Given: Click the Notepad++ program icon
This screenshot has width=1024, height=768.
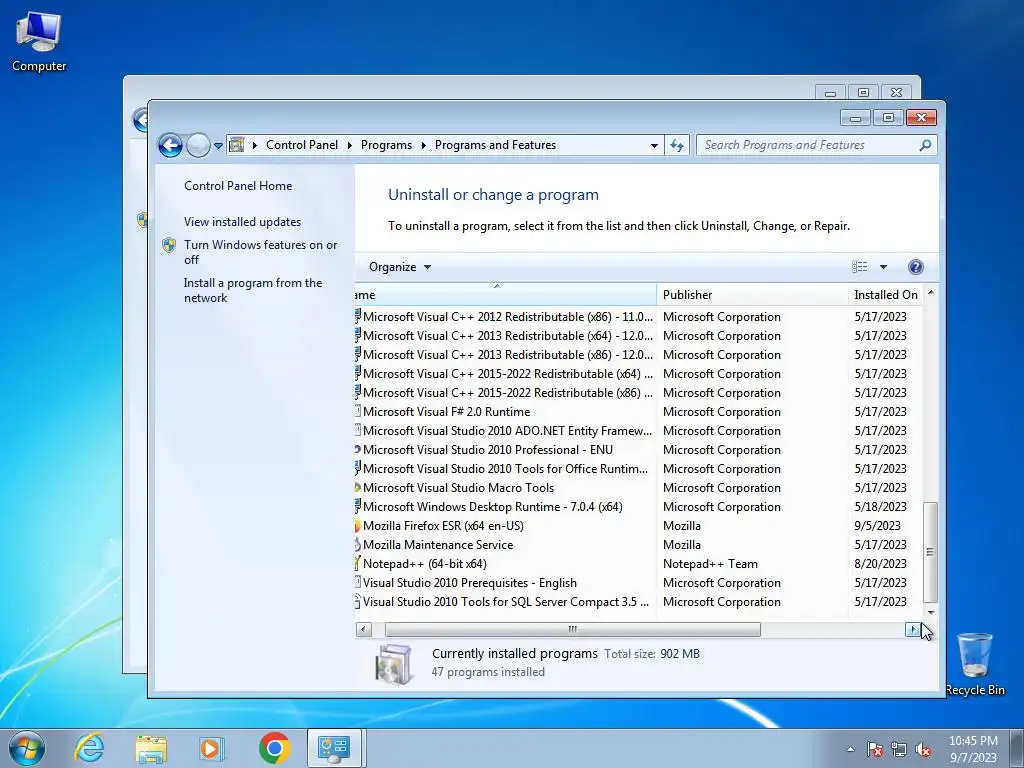Looking at the screenshot, I should 357,564.
